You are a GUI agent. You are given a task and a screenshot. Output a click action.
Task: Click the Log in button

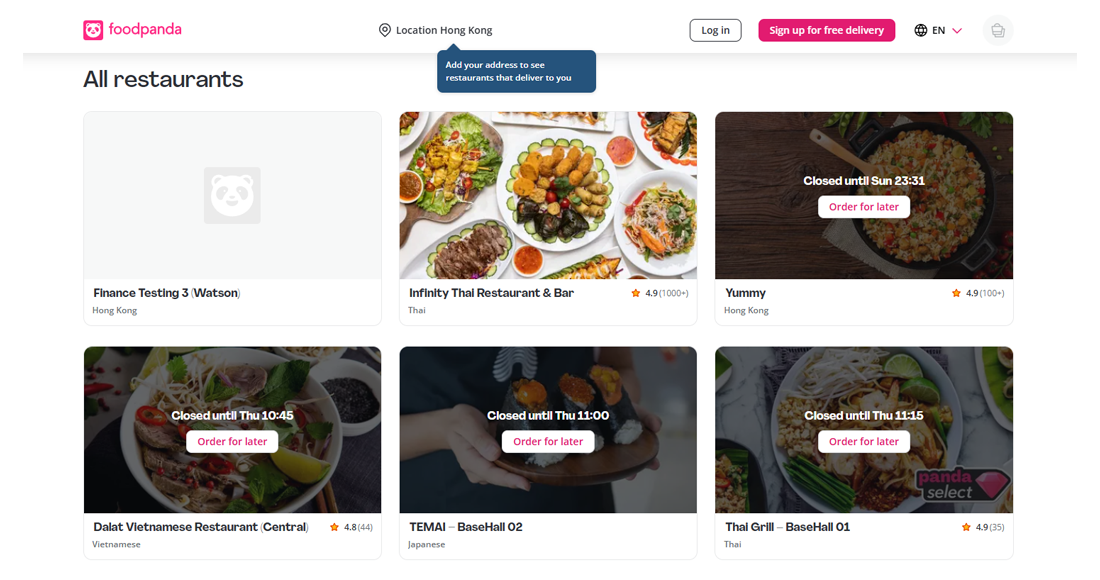(x=715, y=30)
